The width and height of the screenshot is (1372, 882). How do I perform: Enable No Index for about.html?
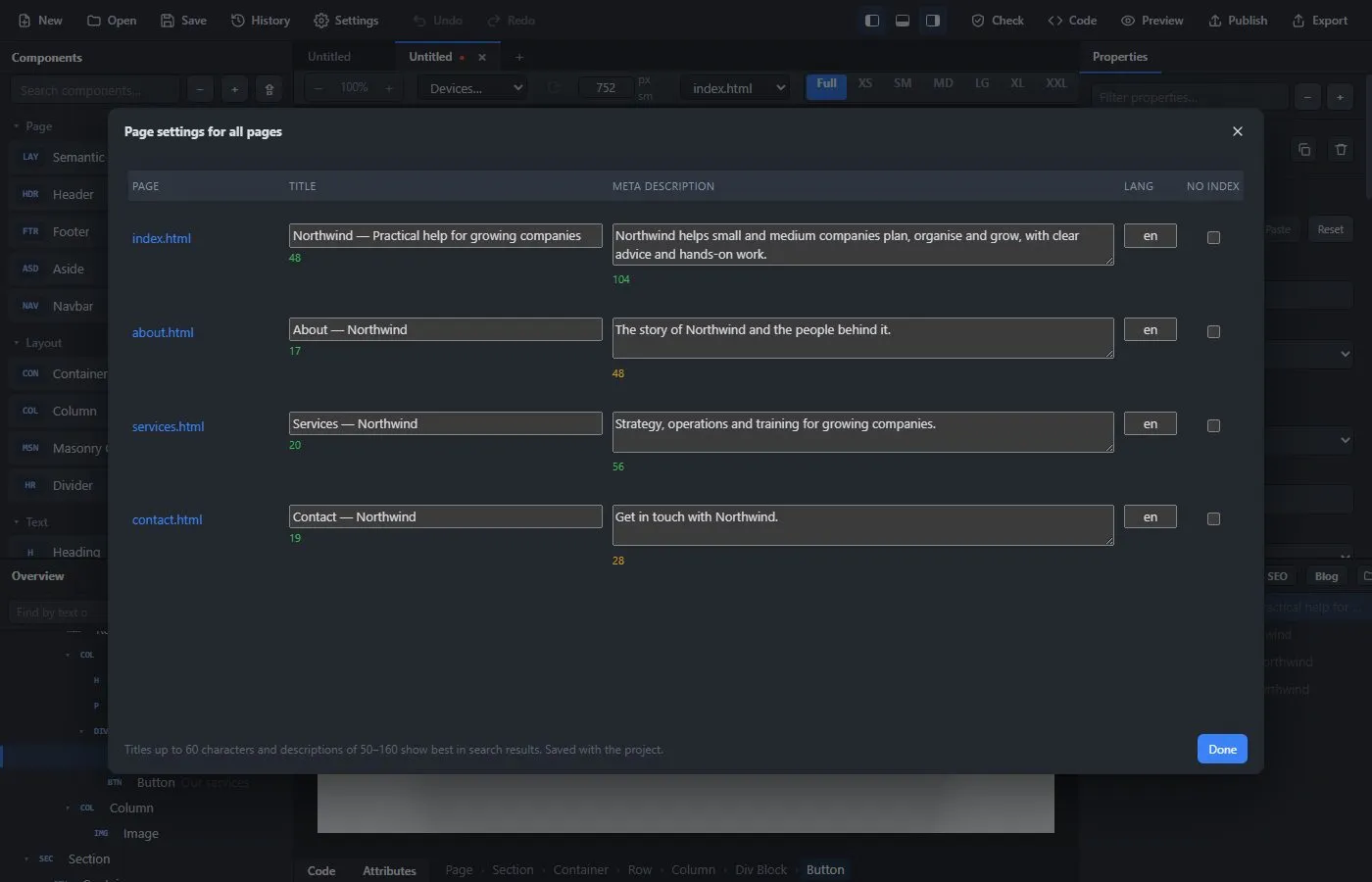[1213, 331]
